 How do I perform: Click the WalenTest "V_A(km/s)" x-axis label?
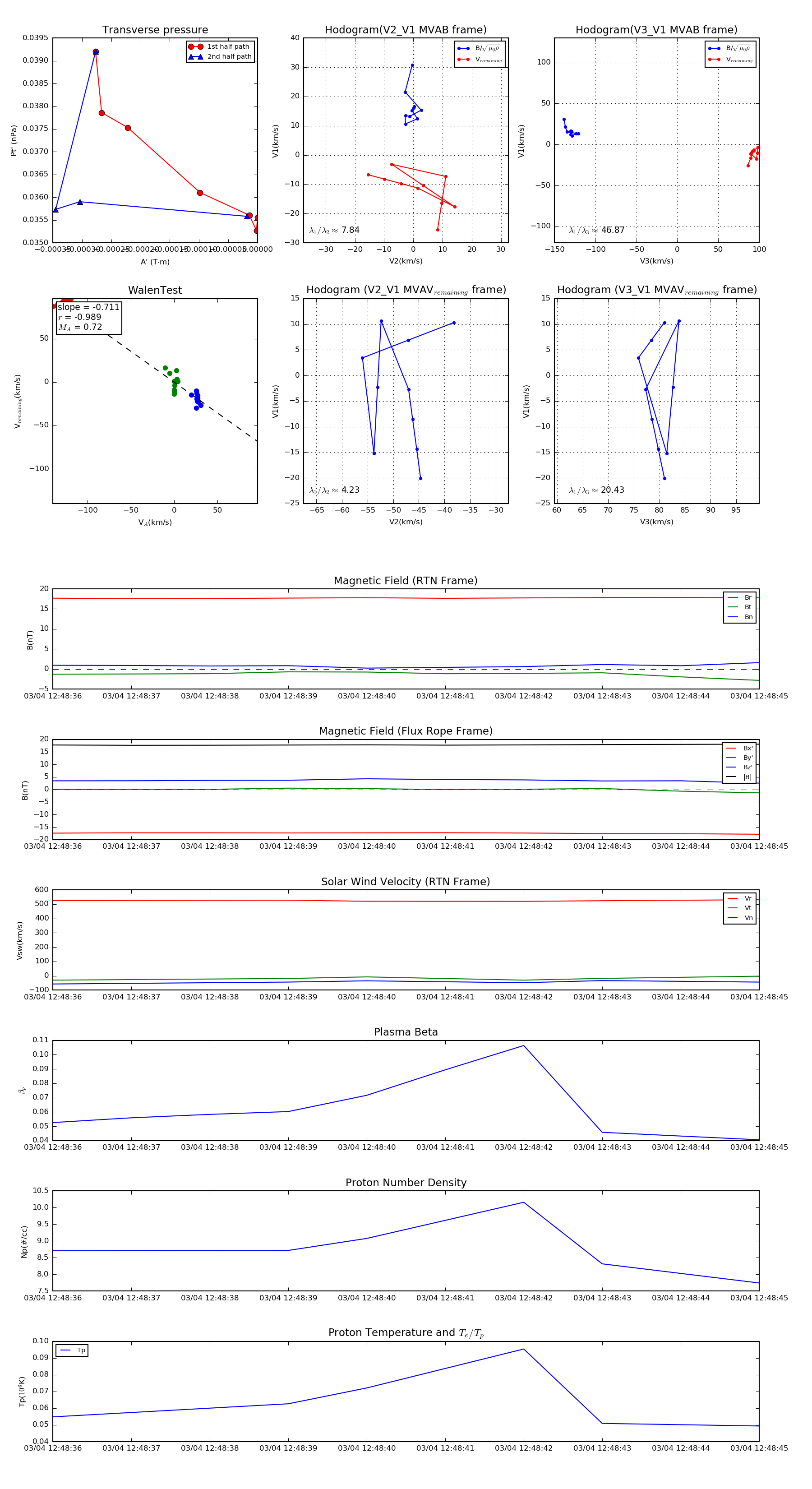pyautogui.click(x=155, y=522)
